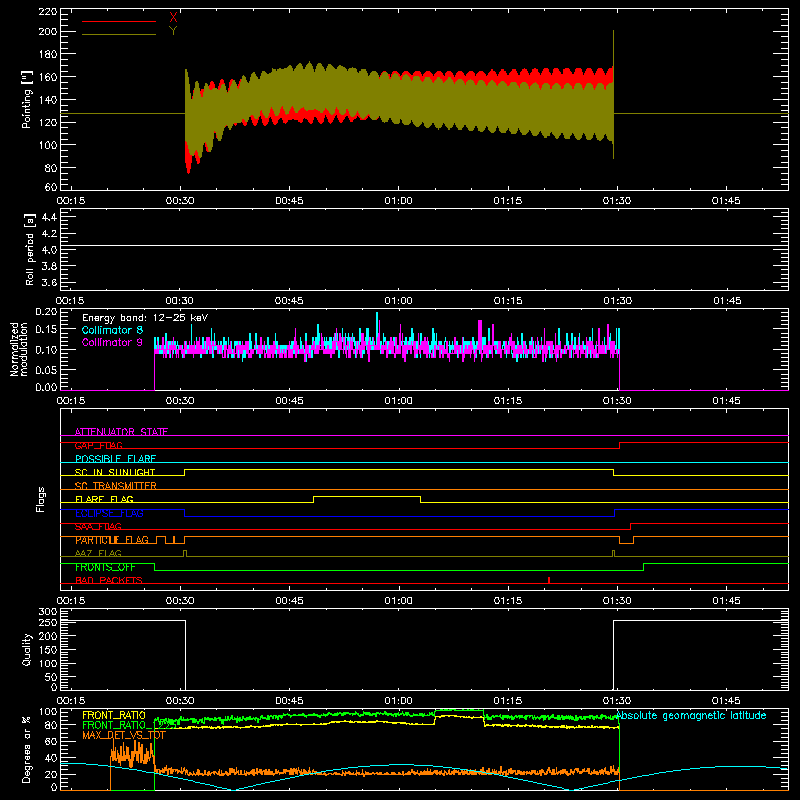Select the FRONTS_OFF flag label
800x800 pixels.
pyautogui.click(x=105, y=567)
